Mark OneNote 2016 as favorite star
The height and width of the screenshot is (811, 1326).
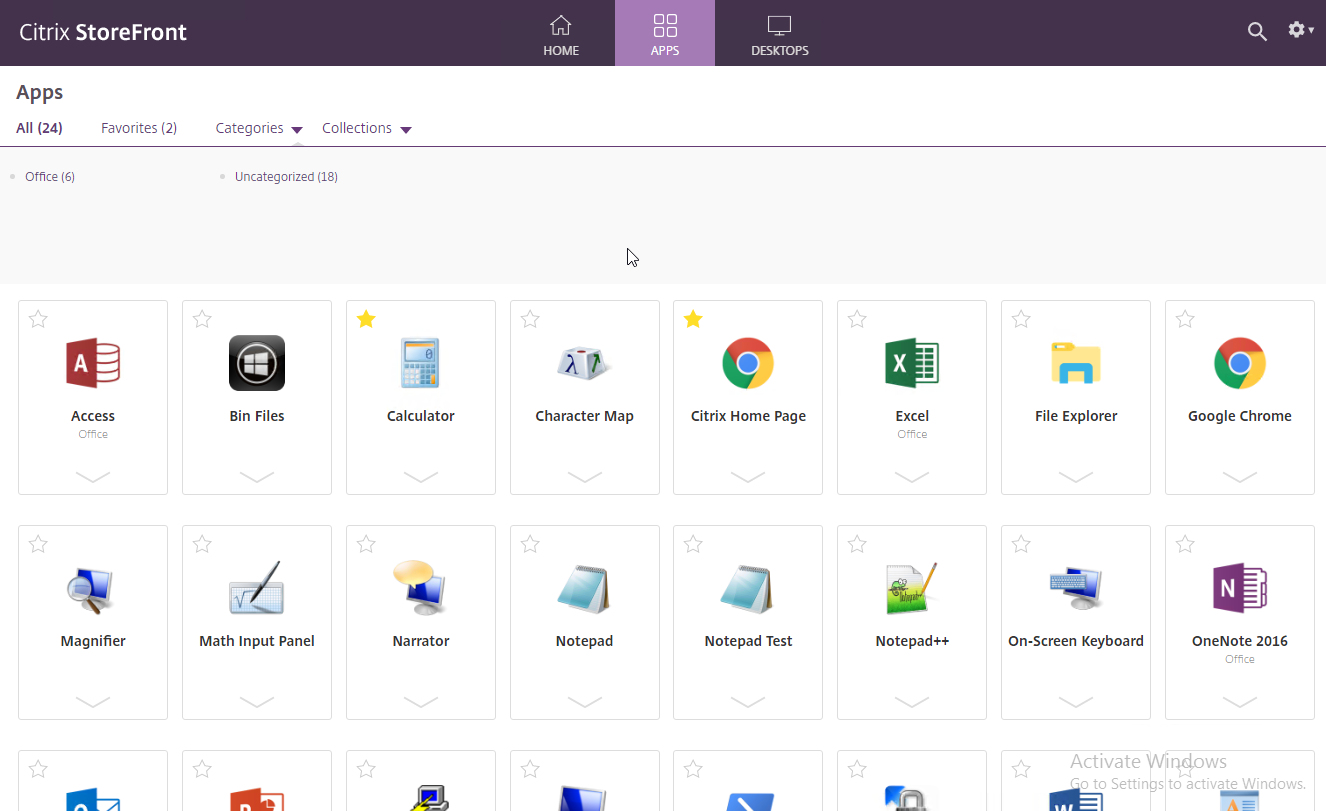click(1185, 544)
